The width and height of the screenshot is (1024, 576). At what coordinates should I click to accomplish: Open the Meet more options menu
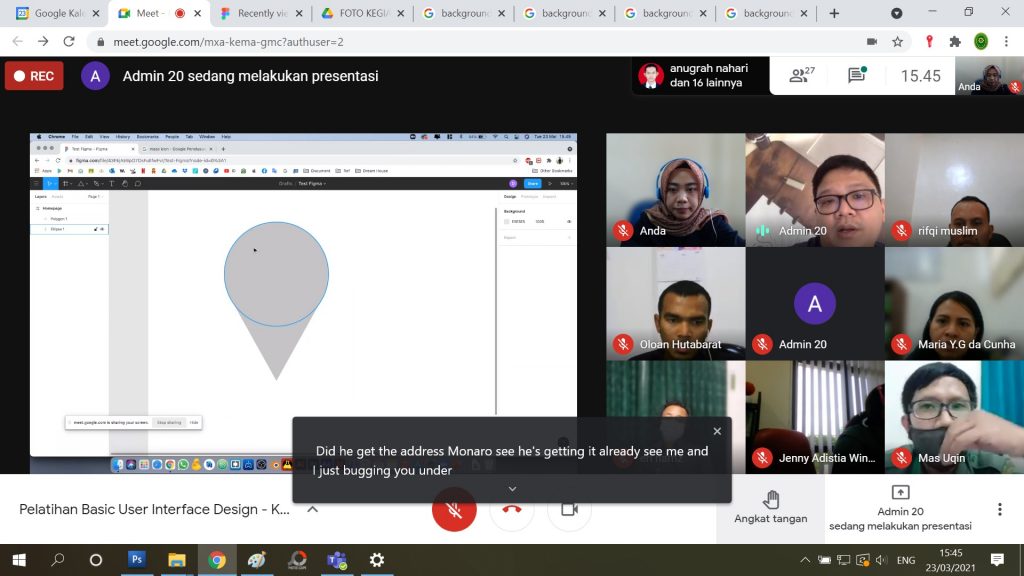[999, 509]
